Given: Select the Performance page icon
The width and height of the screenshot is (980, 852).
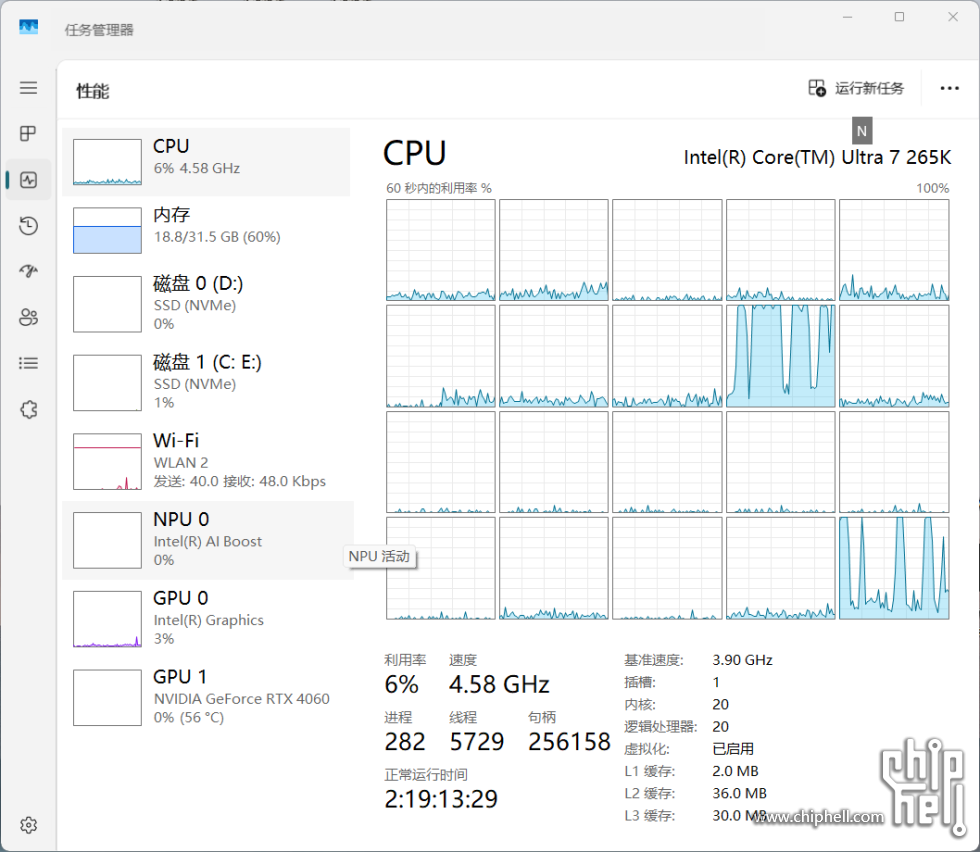Looking at the screenshot, I should [28, 180].
